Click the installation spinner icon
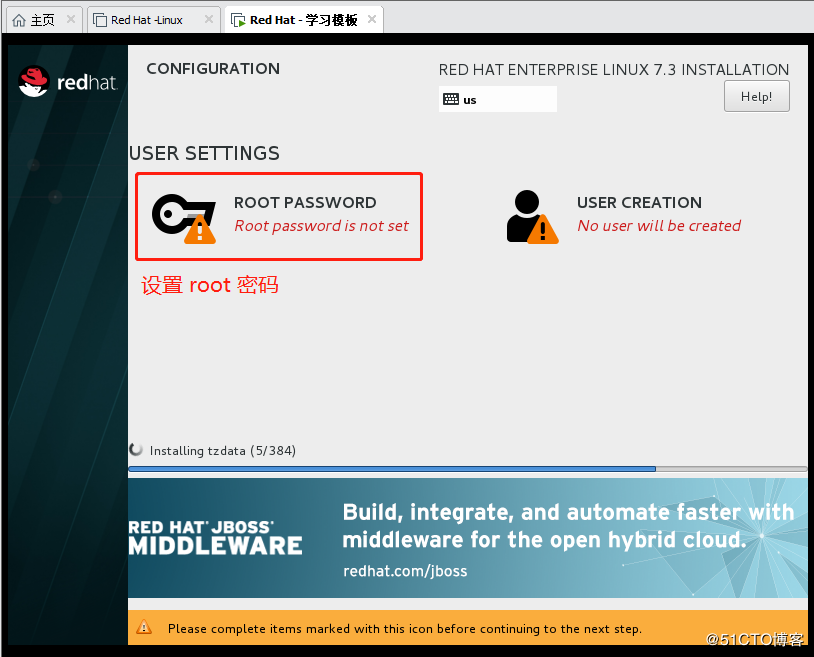The height and width of the screenshot is (657, 814). 136,449
